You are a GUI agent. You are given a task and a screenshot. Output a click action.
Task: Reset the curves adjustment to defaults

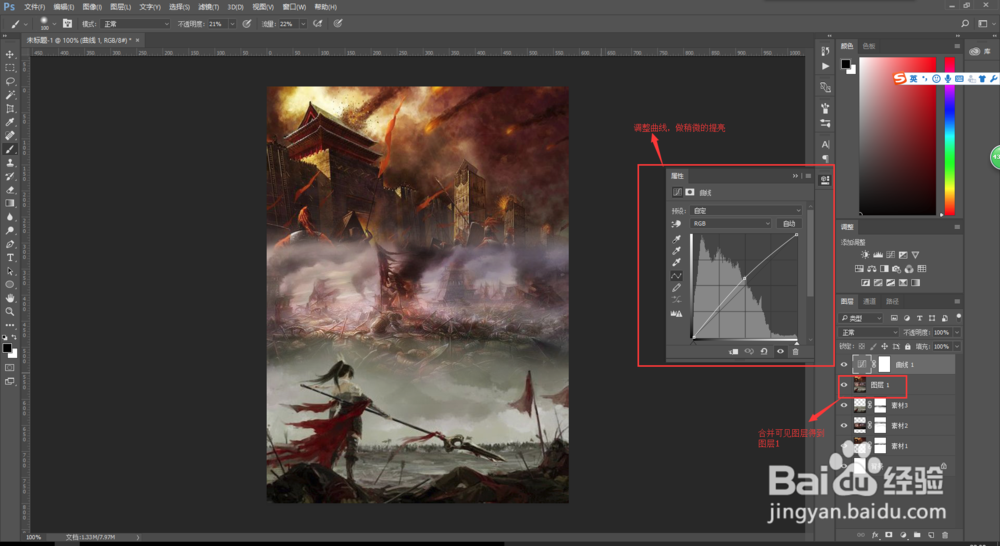(x=764, y=351)
